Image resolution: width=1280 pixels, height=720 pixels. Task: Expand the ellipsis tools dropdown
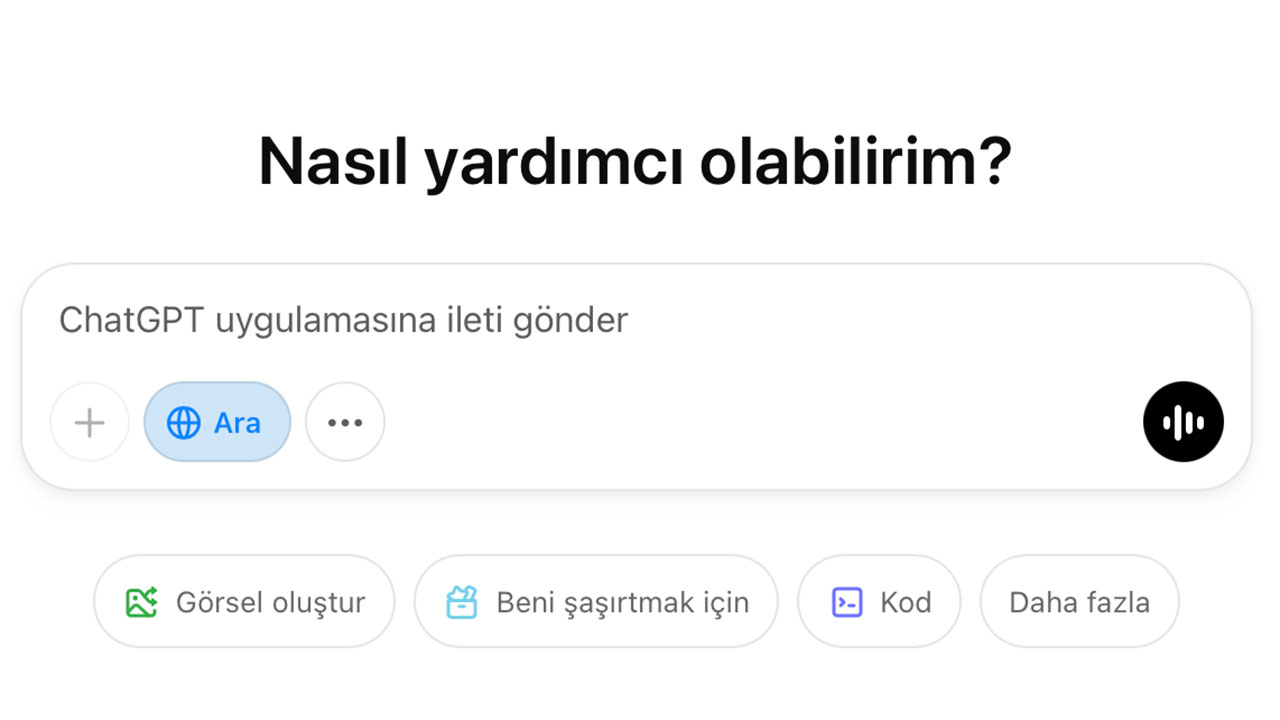pos(345,422)
